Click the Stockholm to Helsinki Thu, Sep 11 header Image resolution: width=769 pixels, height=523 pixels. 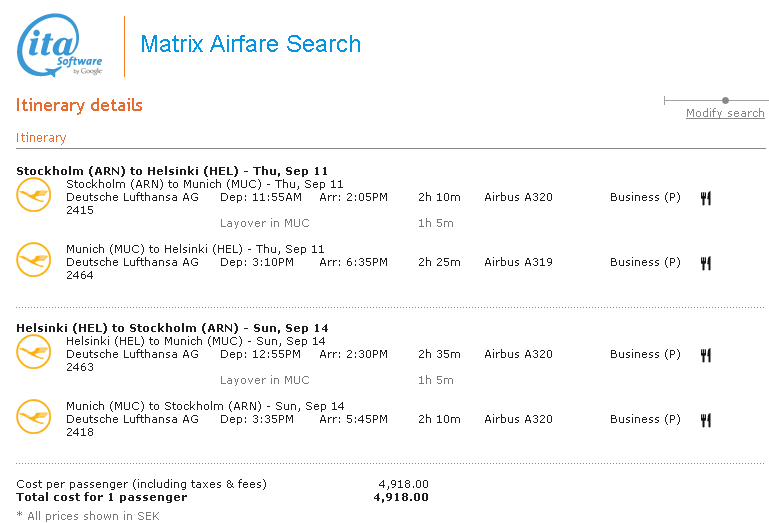point(172,171)
